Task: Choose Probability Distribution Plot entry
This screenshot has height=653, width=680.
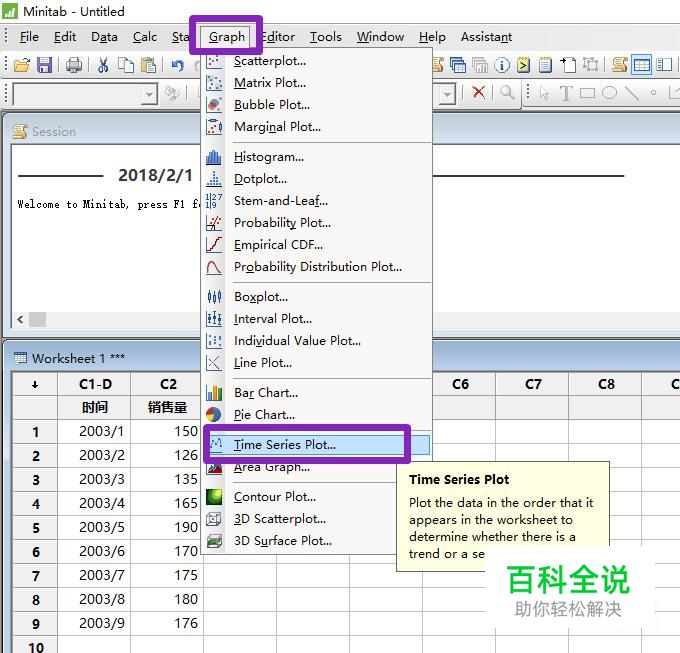Action: (317, 266)
